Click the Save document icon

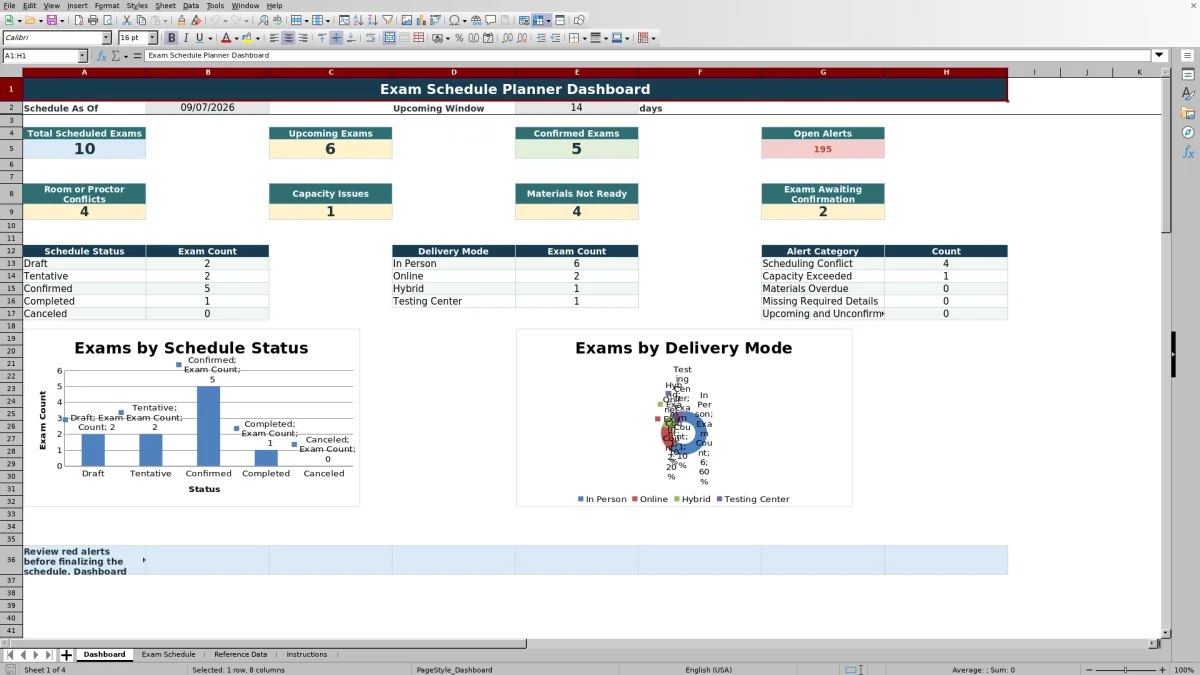[51, 20]
